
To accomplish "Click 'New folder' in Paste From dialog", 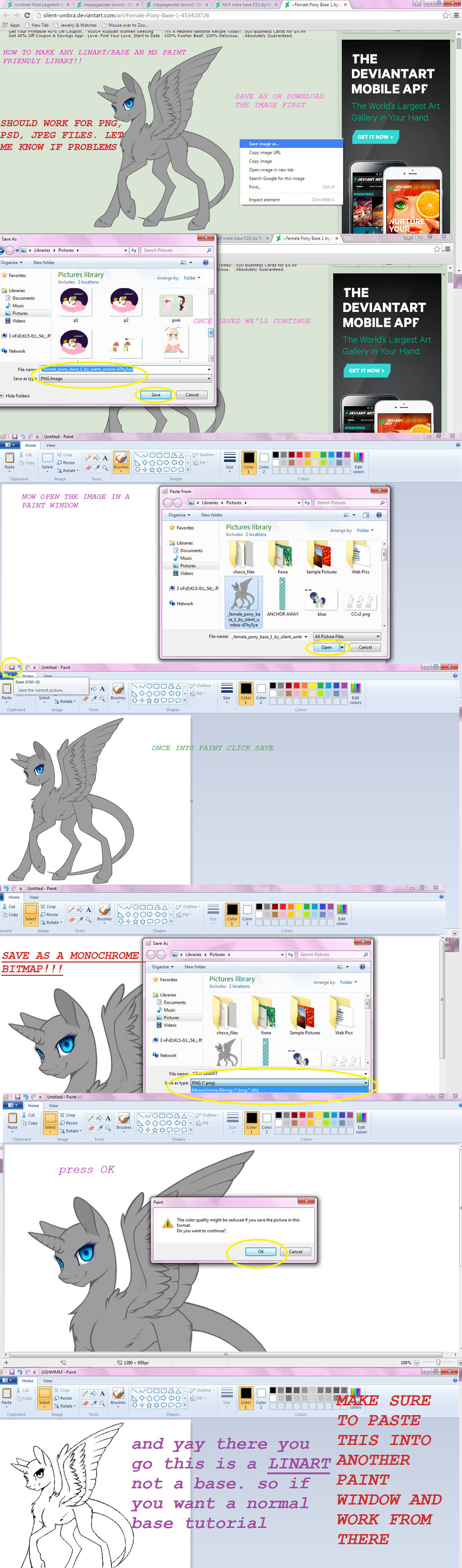I will [x=212, y=515].
